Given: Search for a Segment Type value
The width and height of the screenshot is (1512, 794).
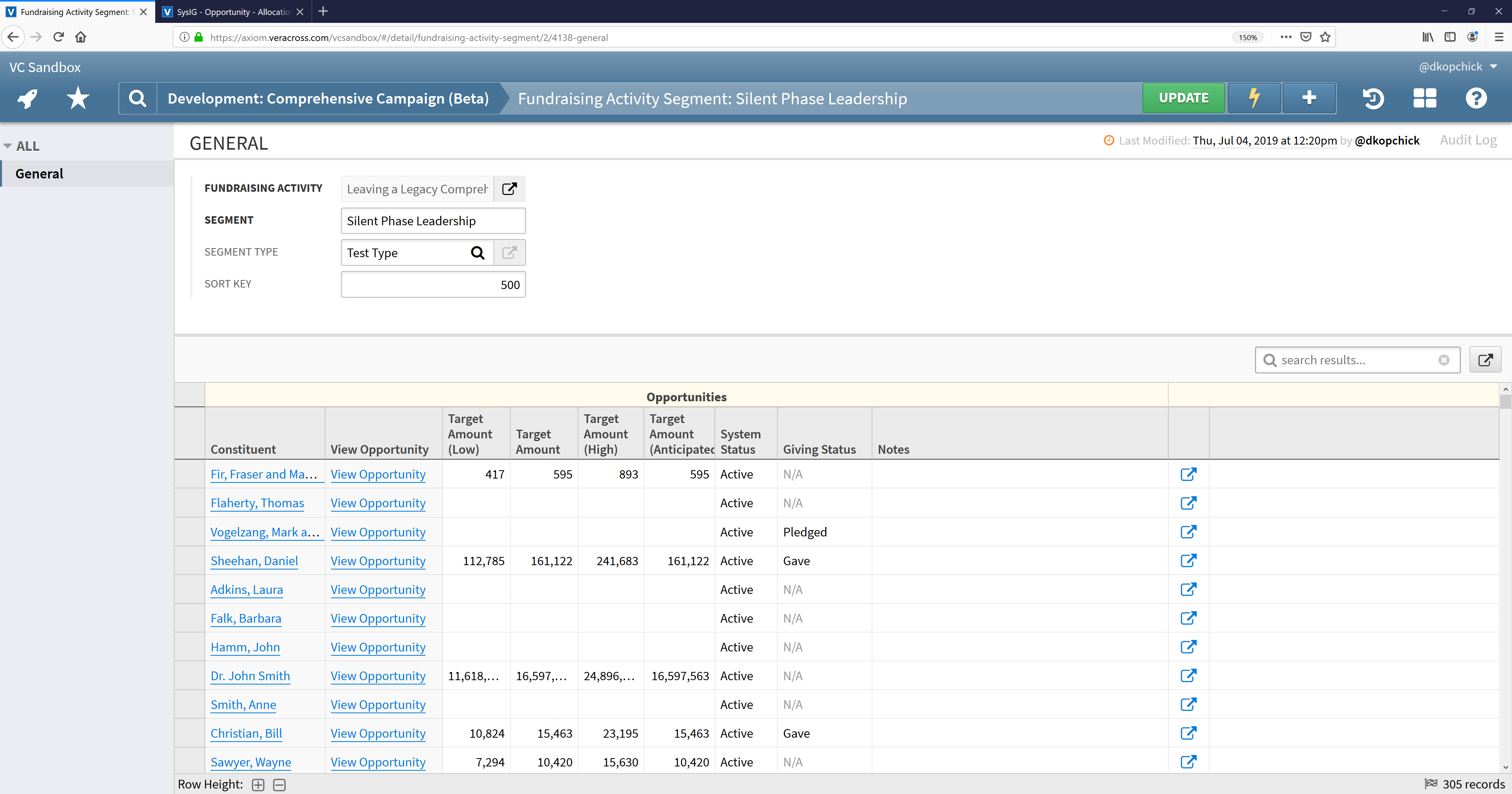Looking at the screenshot, I should pos(478,253).
